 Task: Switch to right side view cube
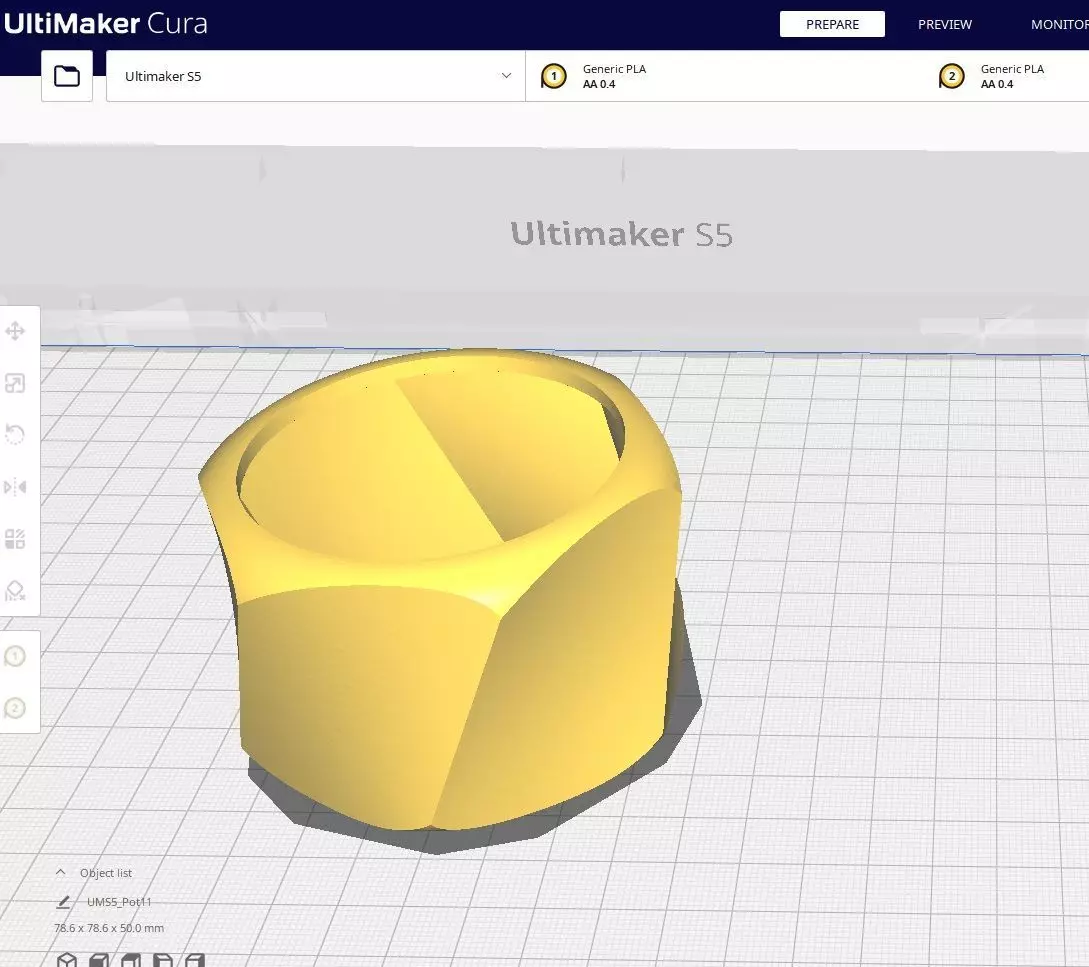(x=194, y=960)
